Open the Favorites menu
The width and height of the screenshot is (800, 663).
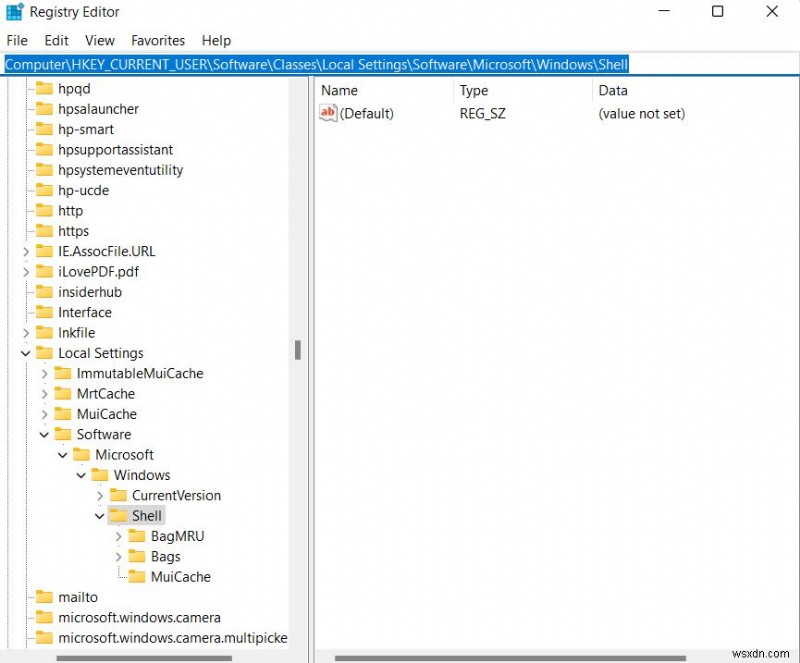157,40
